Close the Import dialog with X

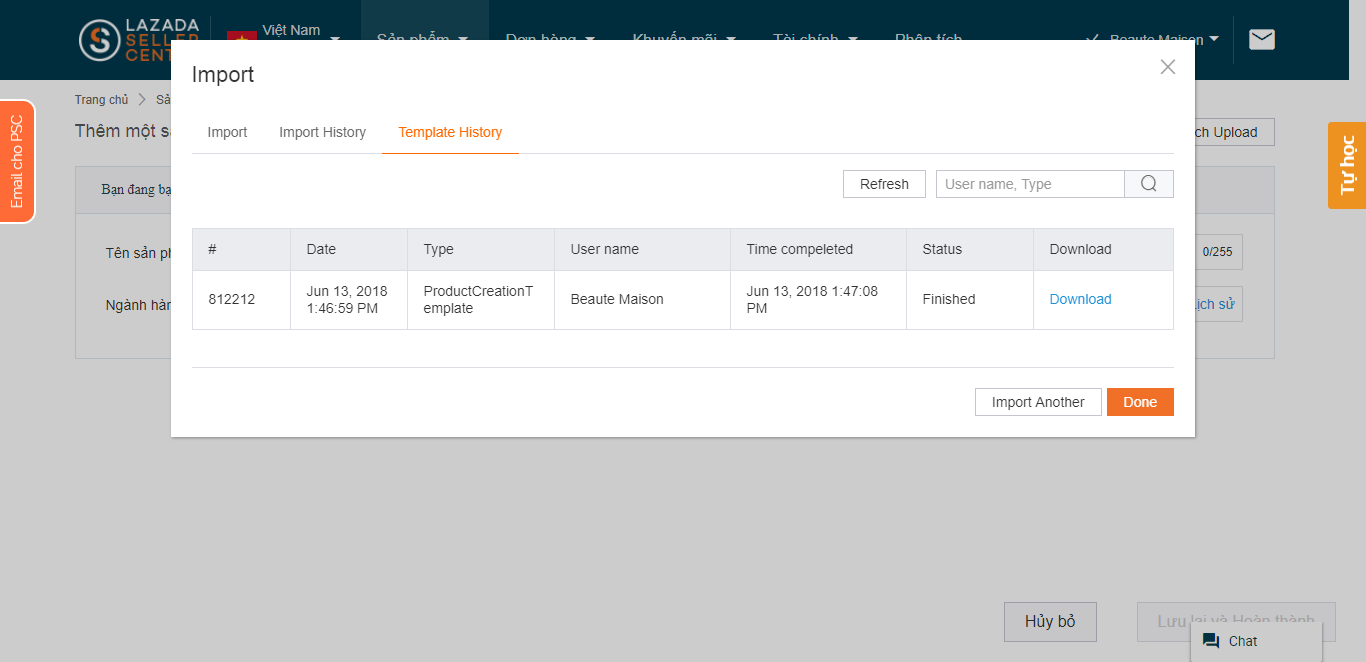1167,67
